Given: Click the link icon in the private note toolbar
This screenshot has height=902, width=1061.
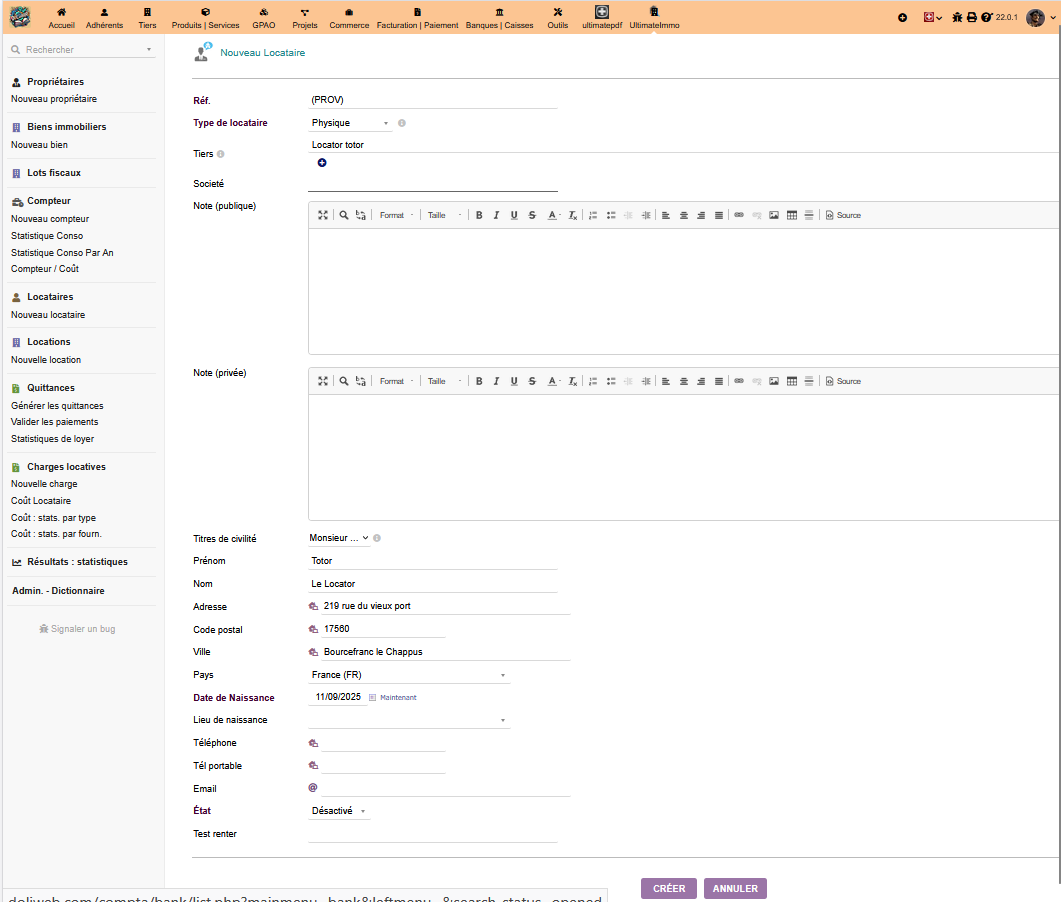Looking at the screenshot, I should point(739,381).
